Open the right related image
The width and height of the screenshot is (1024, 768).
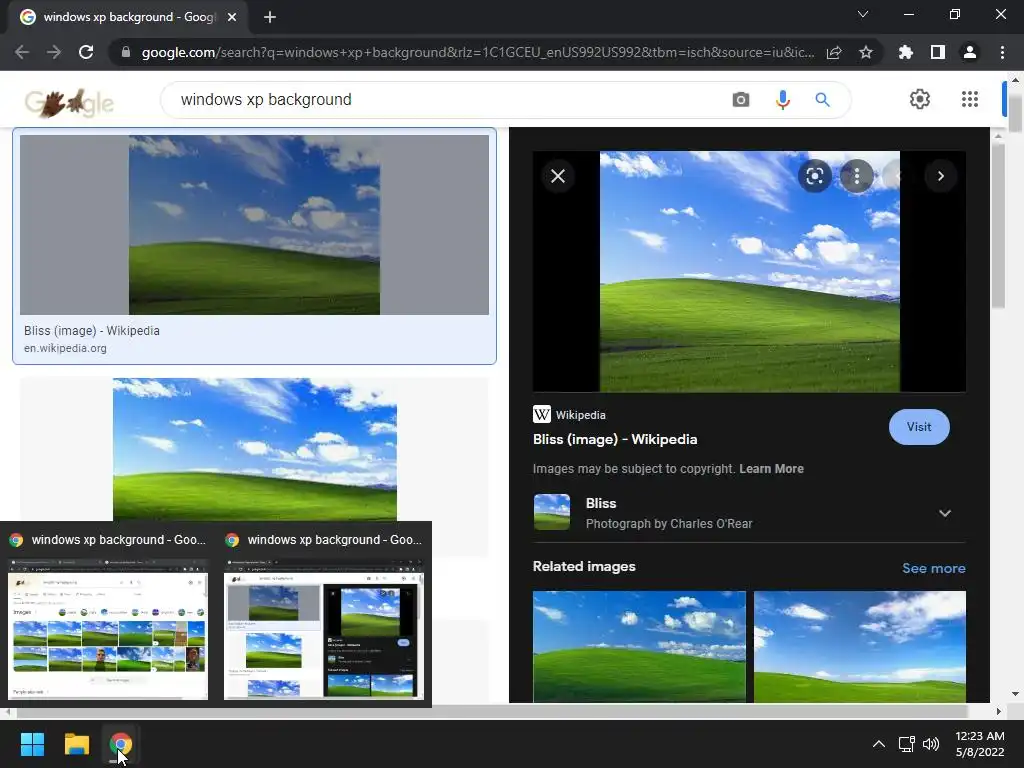point(859,646)
